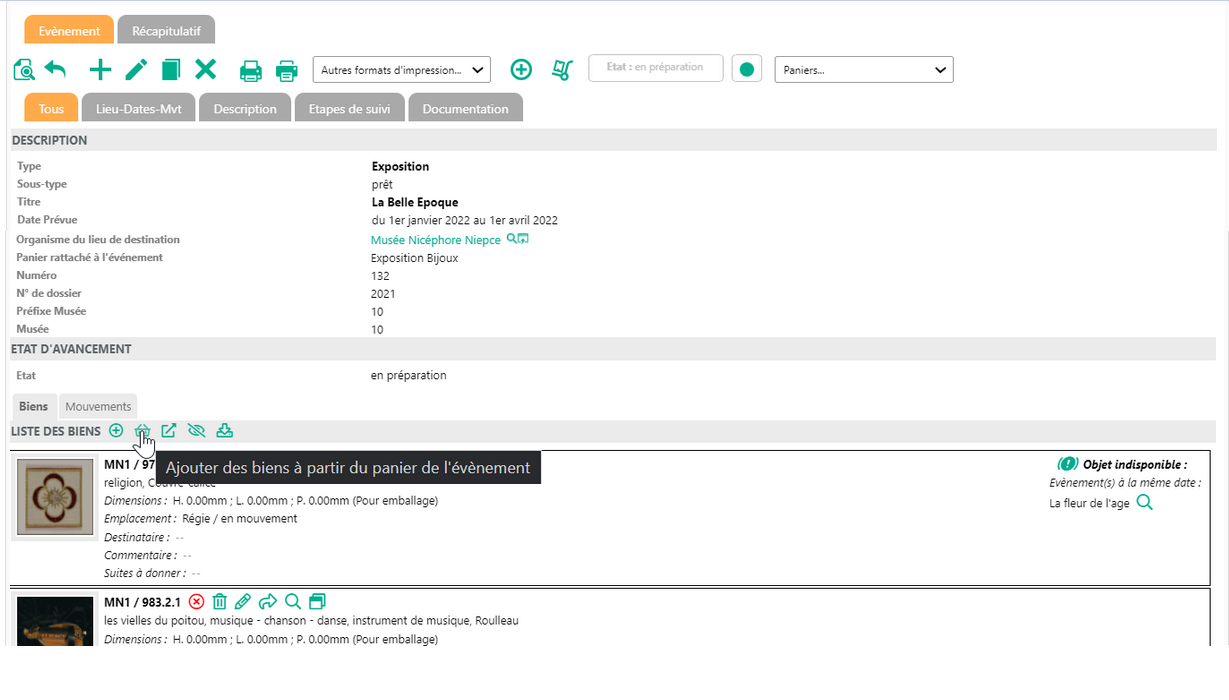The image size is (1229, 700).
Task: Click magnifier next to La fleur de l'age
Action: (x=1145, y=503)
